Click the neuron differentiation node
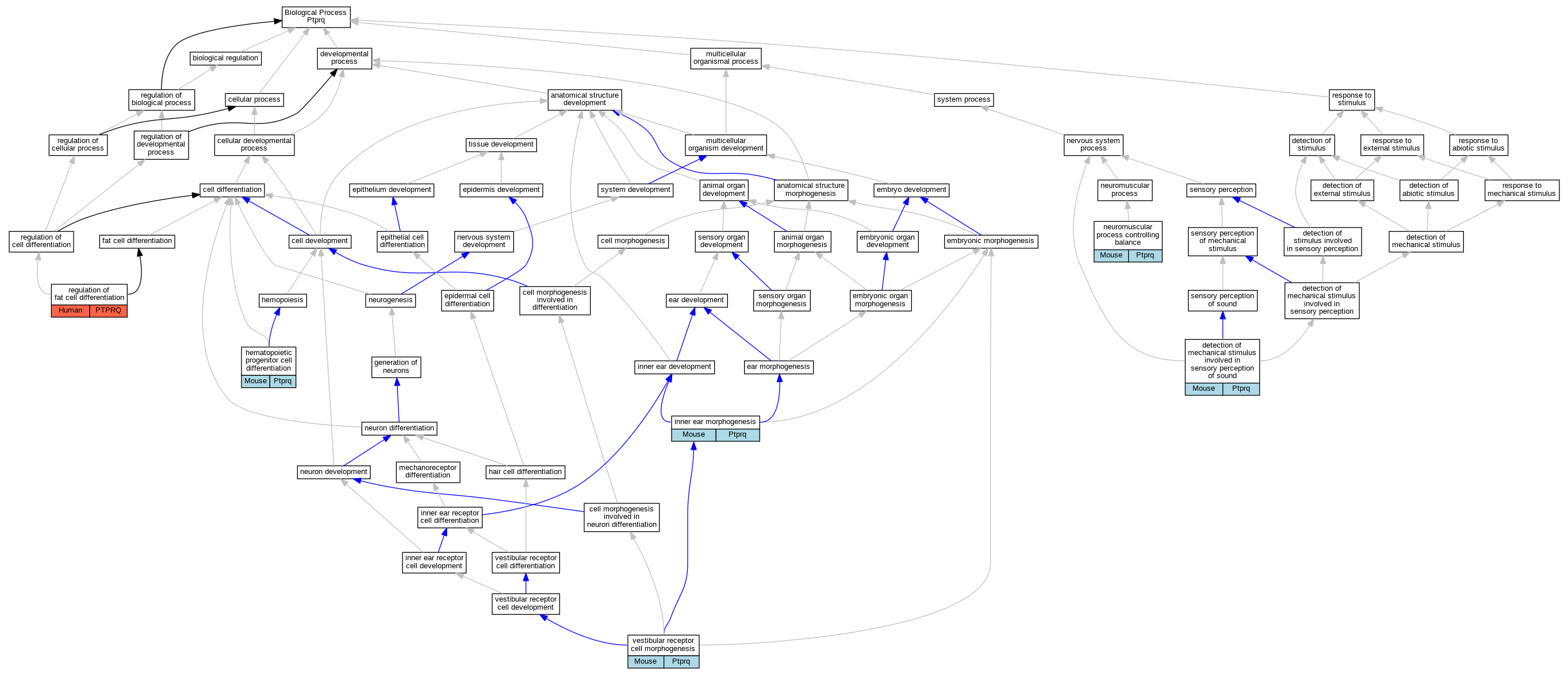1568x674 pixels. [398, 428]
